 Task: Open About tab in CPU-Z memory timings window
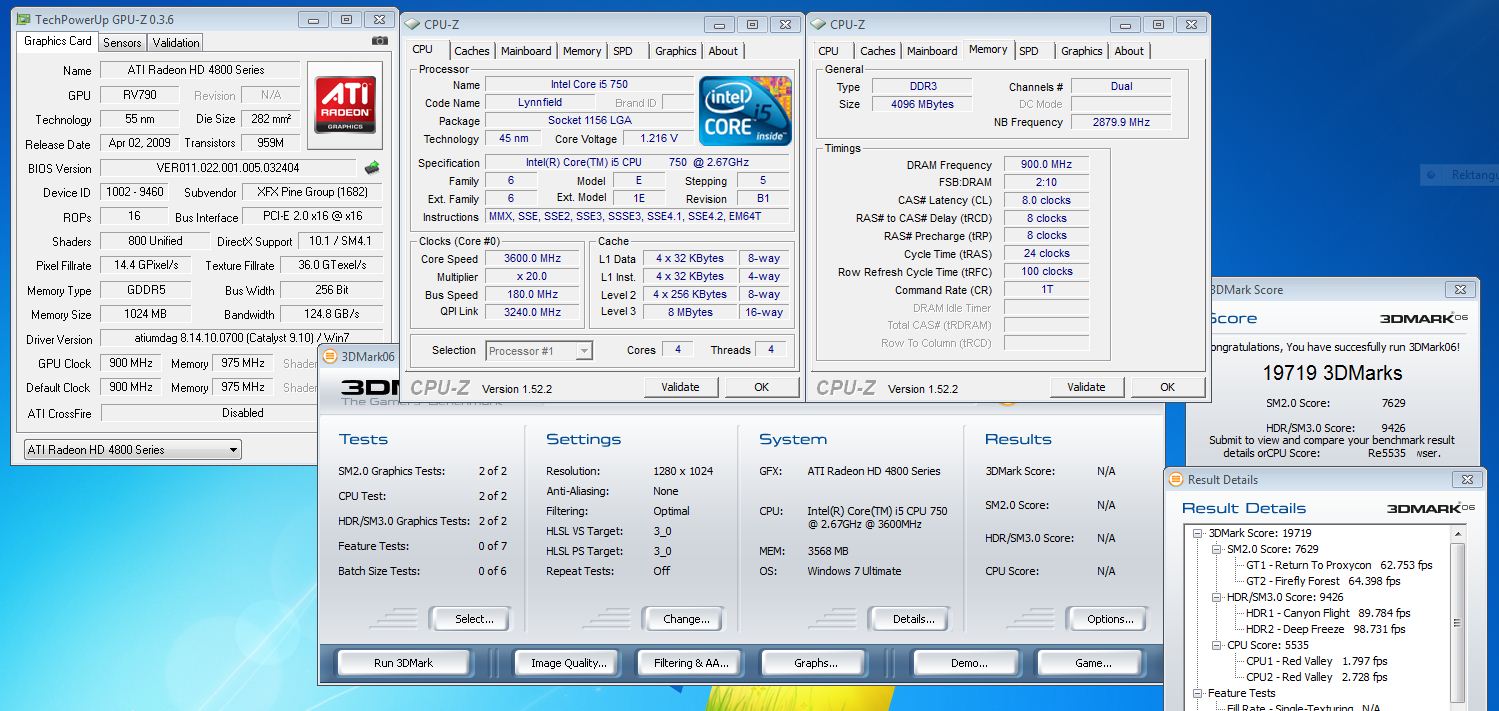(1129, 51)
